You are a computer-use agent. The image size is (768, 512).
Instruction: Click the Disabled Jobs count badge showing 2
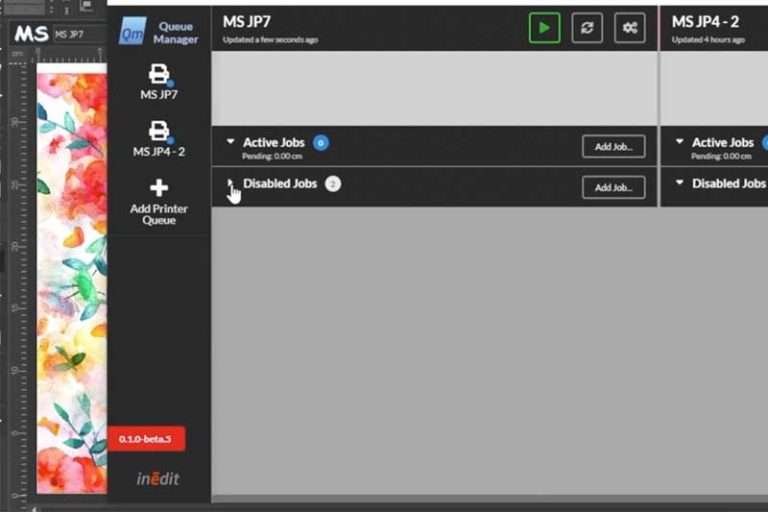tap(333, 184)
